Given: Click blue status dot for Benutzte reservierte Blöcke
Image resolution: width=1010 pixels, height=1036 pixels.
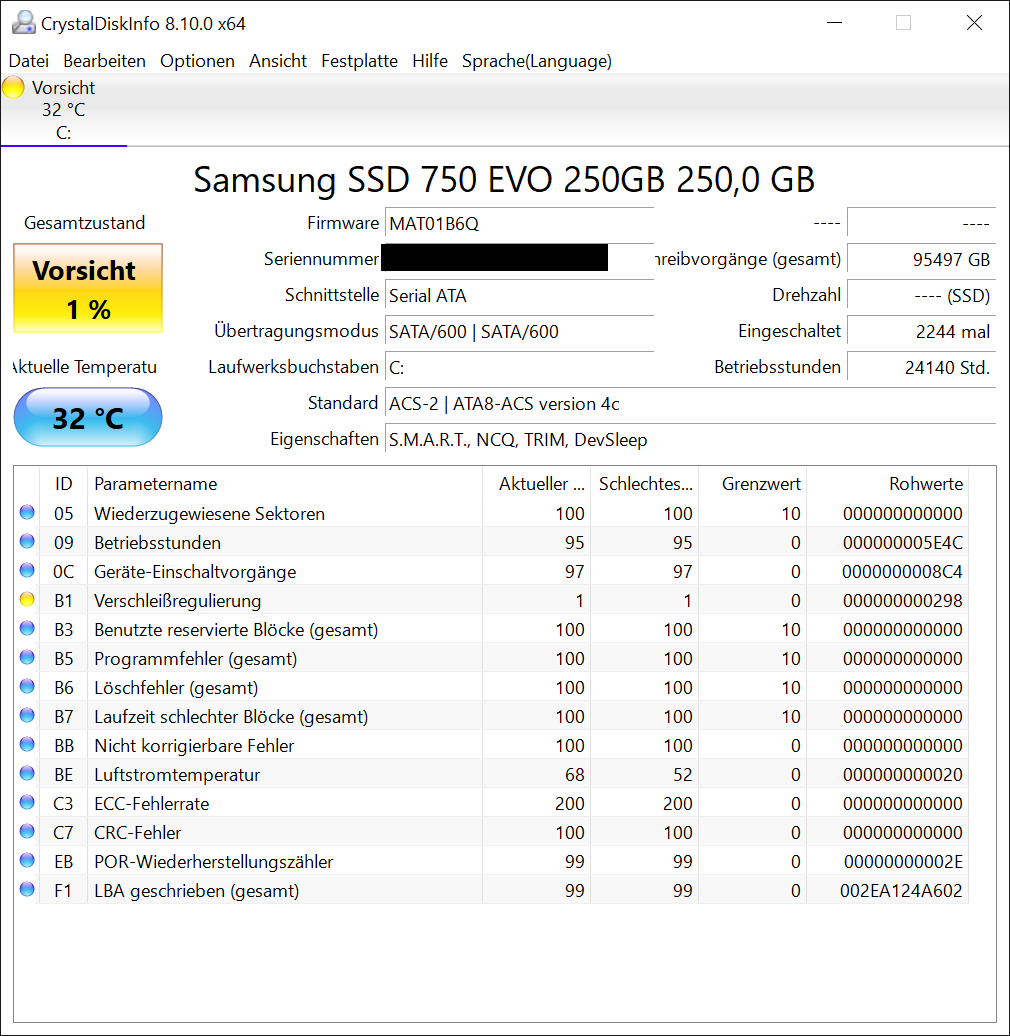Looking at the screenshot, I should [27, 628].
